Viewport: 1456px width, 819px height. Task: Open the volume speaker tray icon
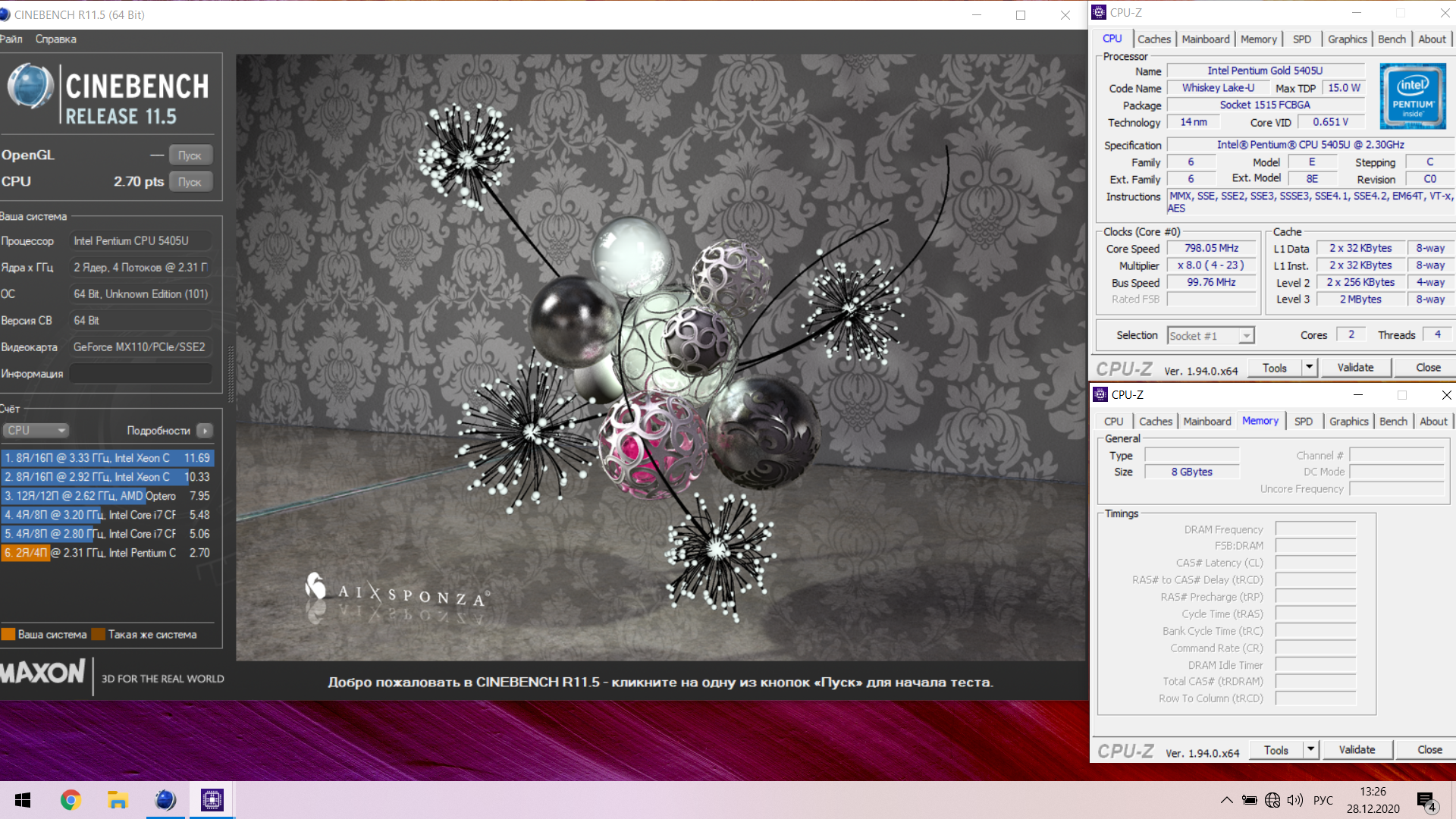point(1295,800)
